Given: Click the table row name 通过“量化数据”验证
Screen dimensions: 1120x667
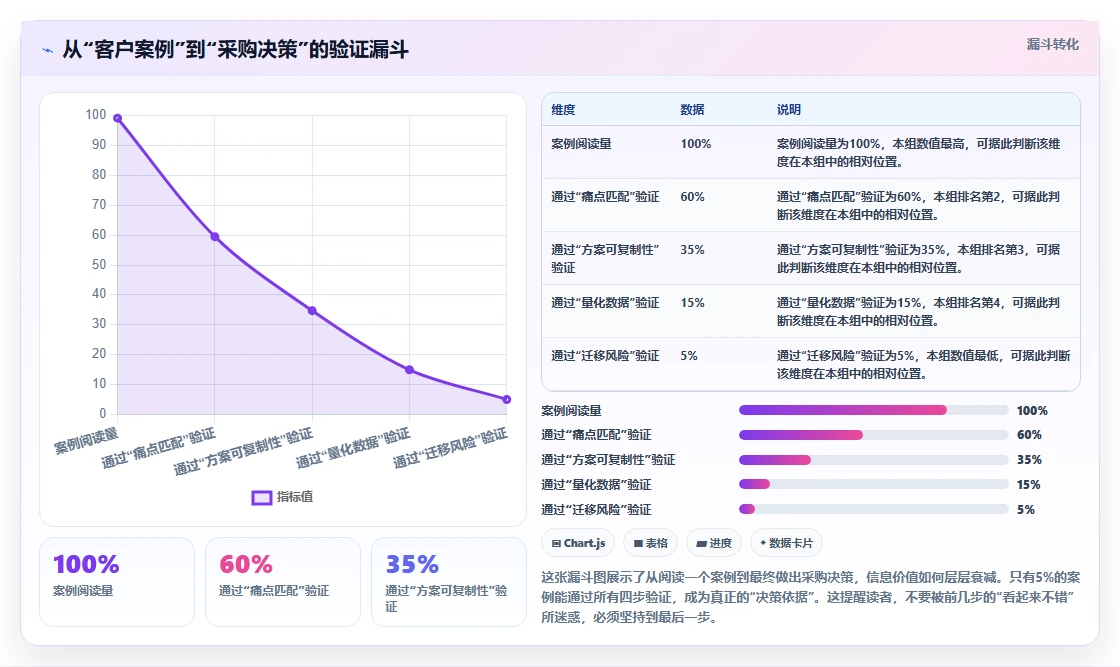Looking at the screenshot, I should tap(605, 302).
